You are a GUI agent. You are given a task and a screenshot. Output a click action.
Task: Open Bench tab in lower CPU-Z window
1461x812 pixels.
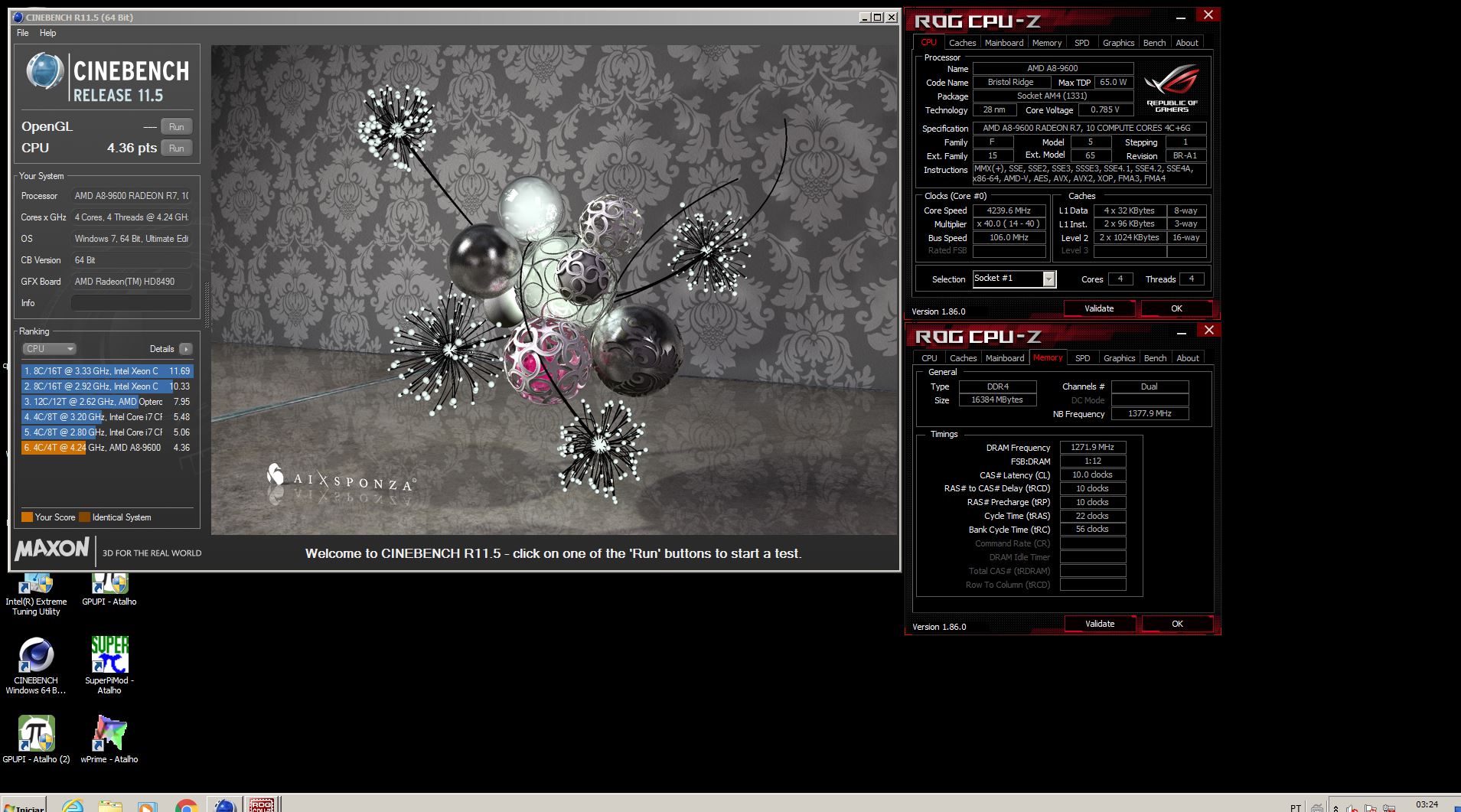(1155, 358)
